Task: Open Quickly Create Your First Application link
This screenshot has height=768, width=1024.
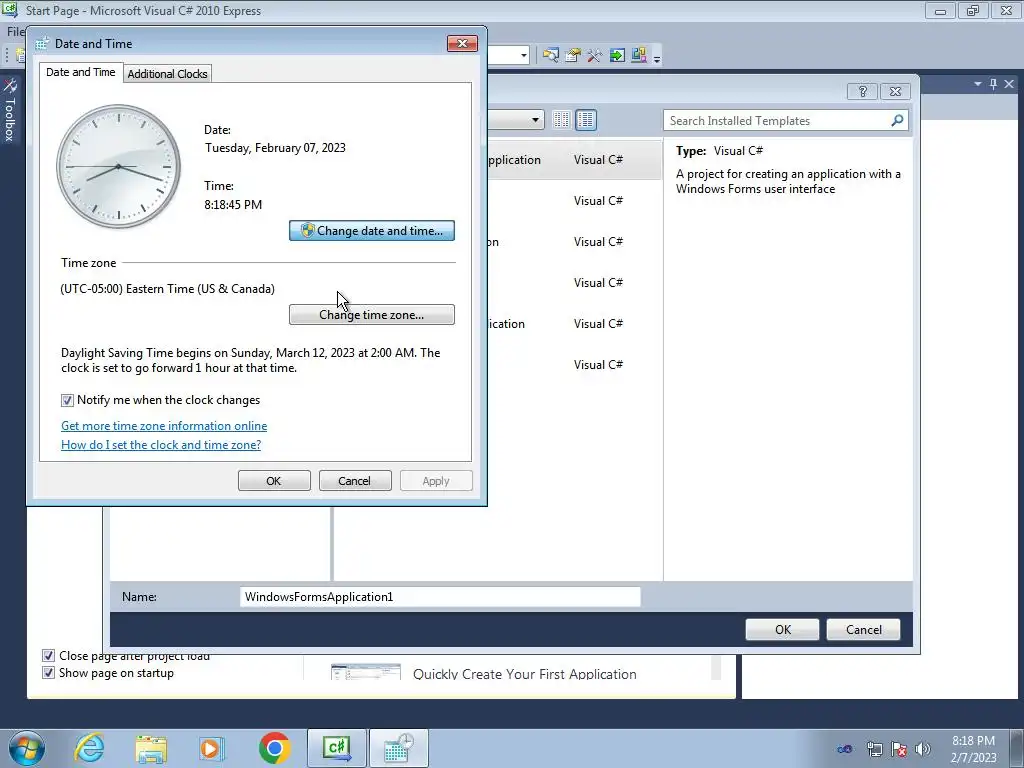Action: pyautogui.click(x=524, y=674)
